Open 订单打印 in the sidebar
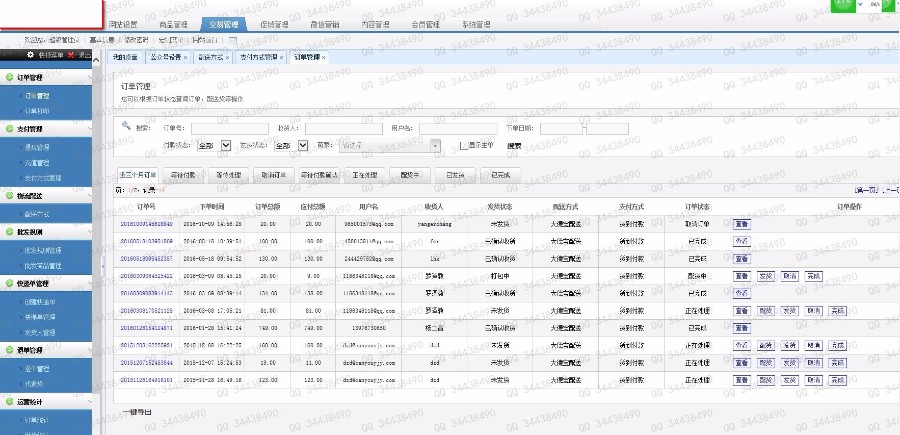This screenshot has height=435, width=900. click(37, 111)
